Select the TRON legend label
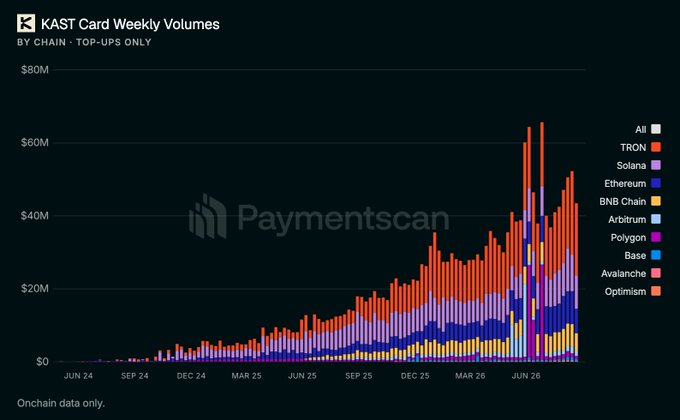 (633, 148)
